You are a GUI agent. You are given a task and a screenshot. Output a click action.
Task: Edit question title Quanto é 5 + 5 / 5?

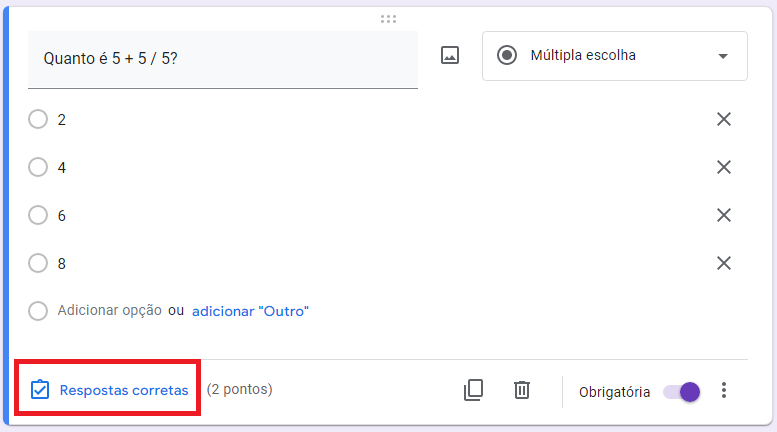tap(223, 59)
